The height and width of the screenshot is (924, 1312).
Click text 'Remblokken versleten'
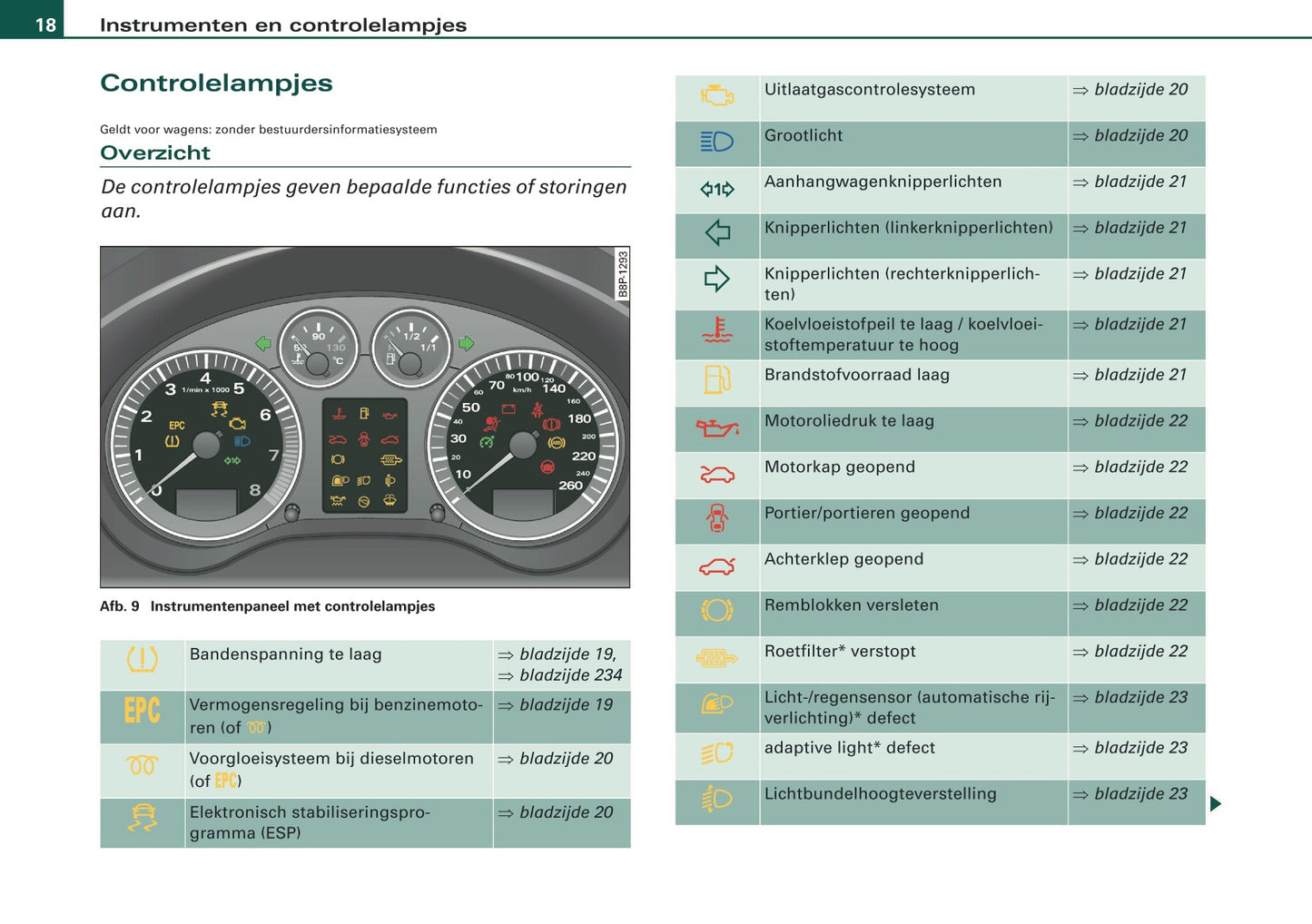click(852, 605)
